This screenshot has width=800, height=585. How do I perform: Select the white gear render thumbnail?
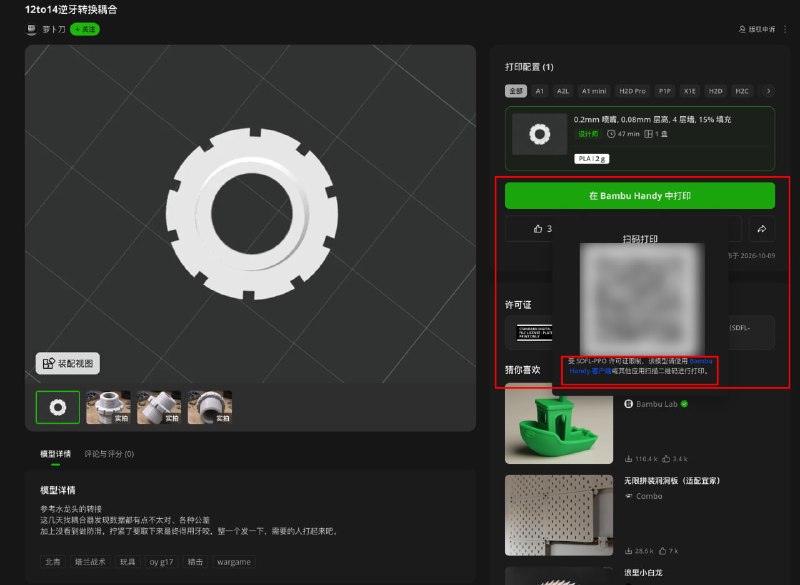[x=58, y=407]
